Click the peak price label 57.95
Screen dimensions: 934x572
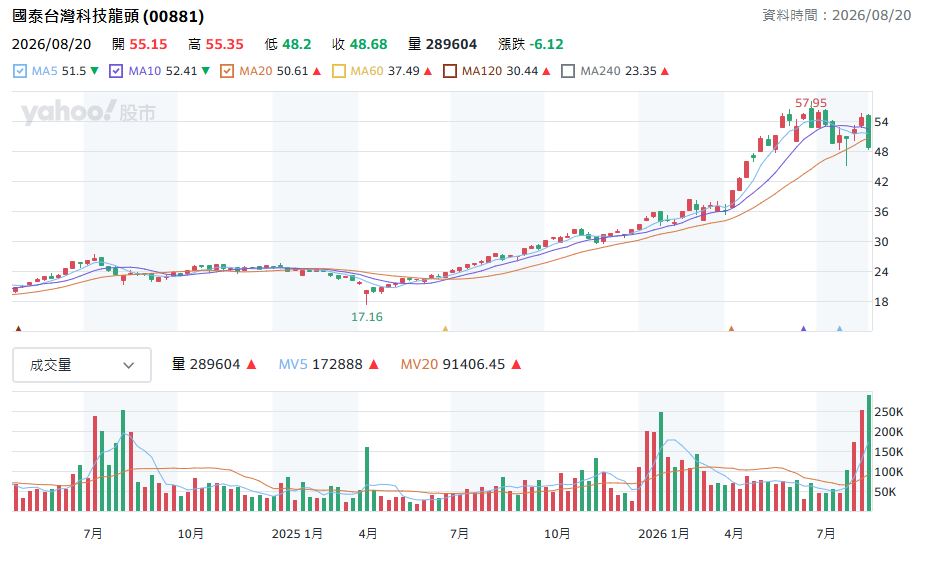811,103
